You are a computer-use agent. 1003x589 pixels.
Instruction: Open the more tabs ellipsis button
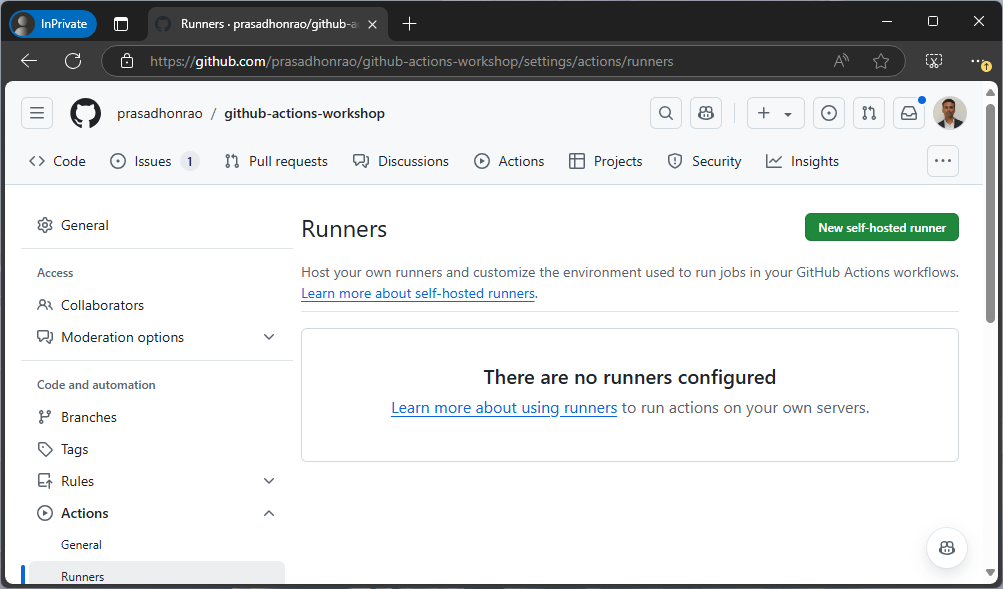[x=943, y=161]
